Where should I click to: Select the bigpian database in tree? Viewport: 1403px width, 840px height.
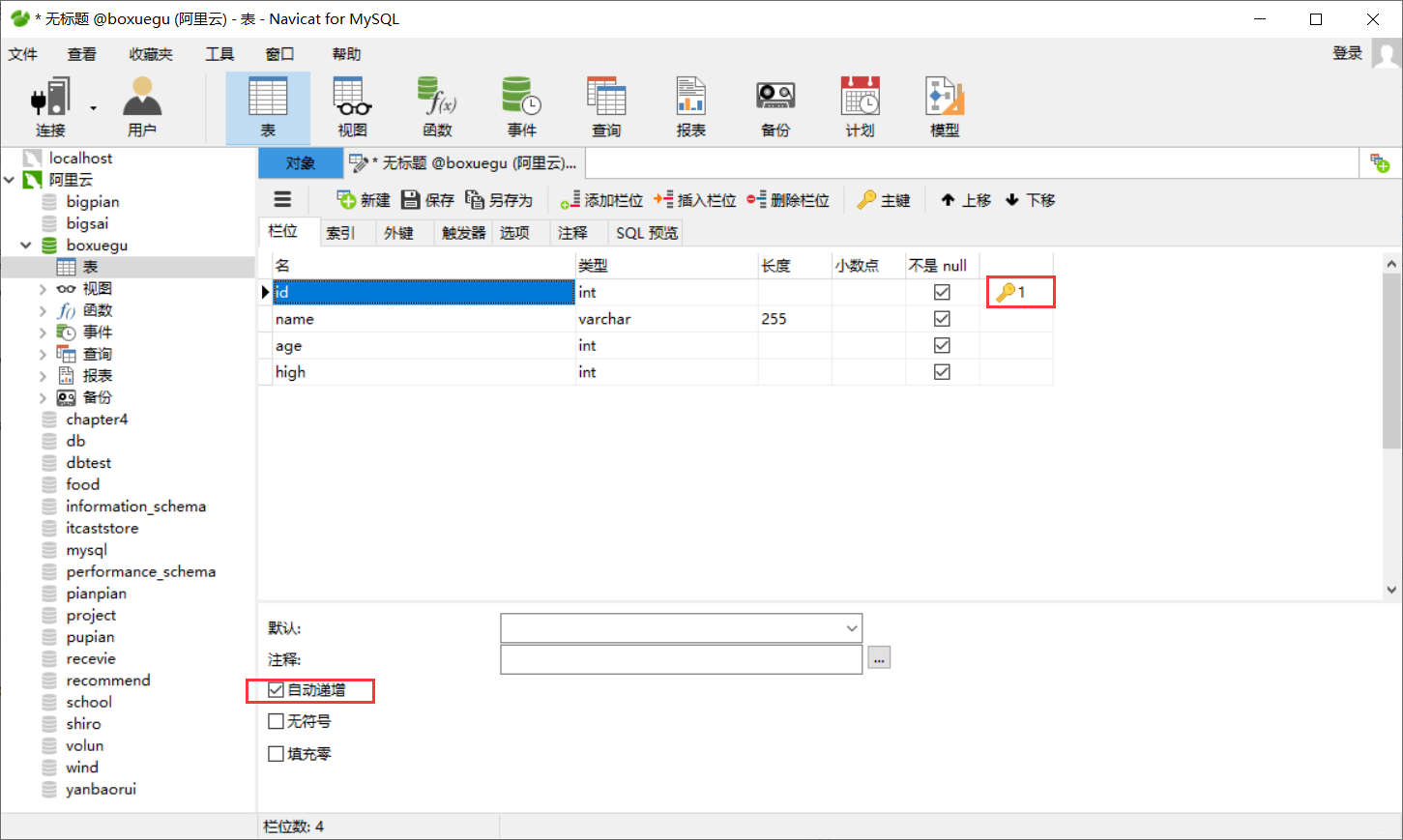pyautogui.click(x=93, y=202)
